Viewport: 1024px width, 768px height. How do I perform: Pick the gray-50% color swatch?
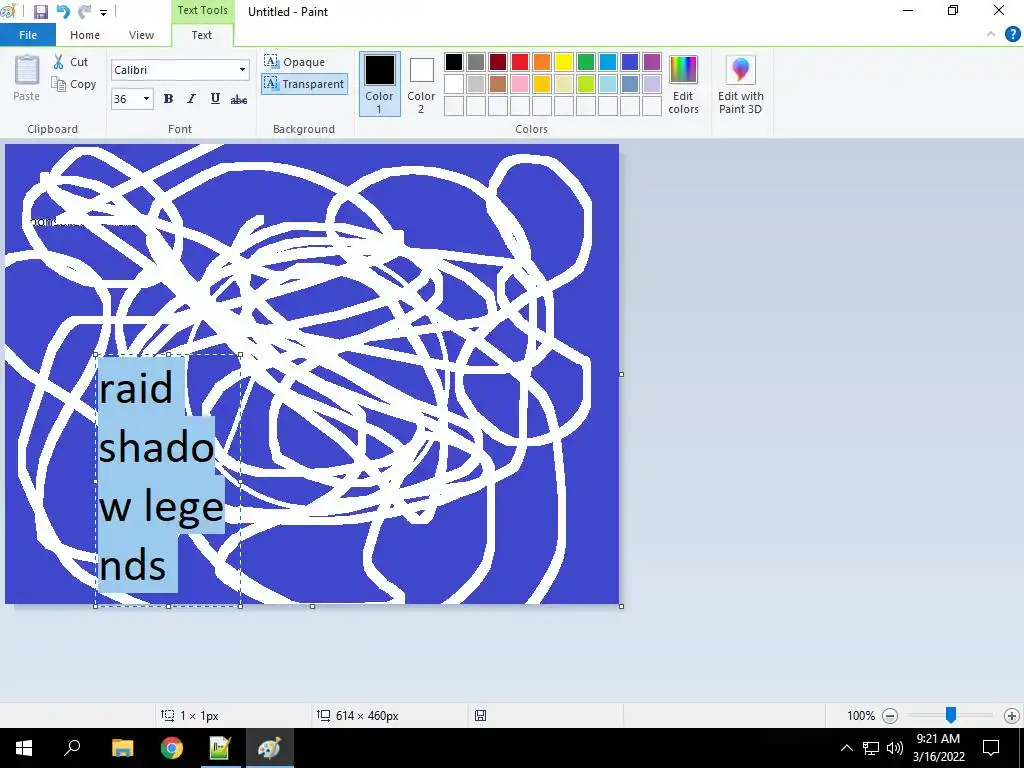(476, 62)
